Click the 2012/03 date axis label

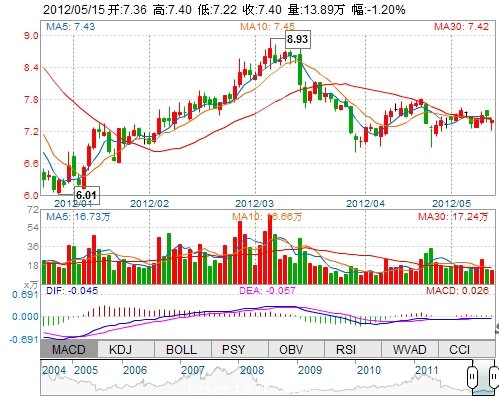tap(254, 203)
